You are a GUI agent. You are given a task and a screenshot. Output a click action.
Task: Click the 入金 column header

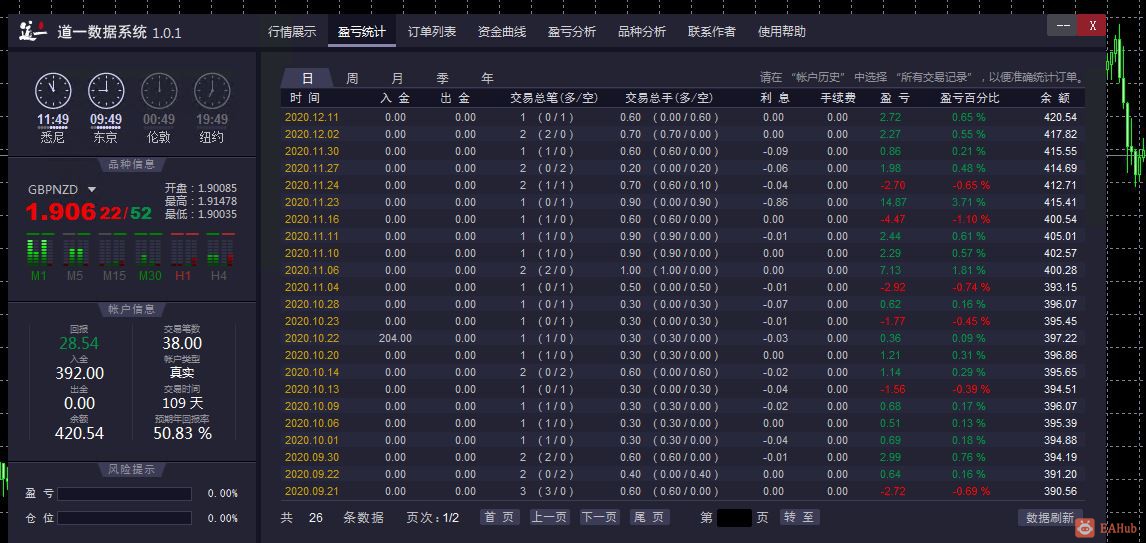pos(395,97)
